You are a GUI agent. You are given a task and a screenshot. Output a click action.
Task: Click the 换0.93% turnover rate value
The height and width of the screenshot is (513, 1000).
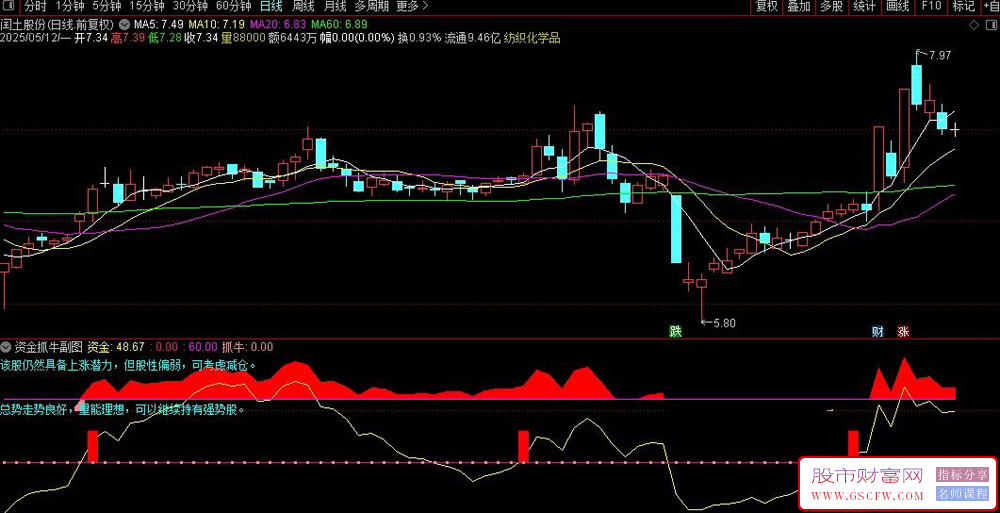coord(420,38)
